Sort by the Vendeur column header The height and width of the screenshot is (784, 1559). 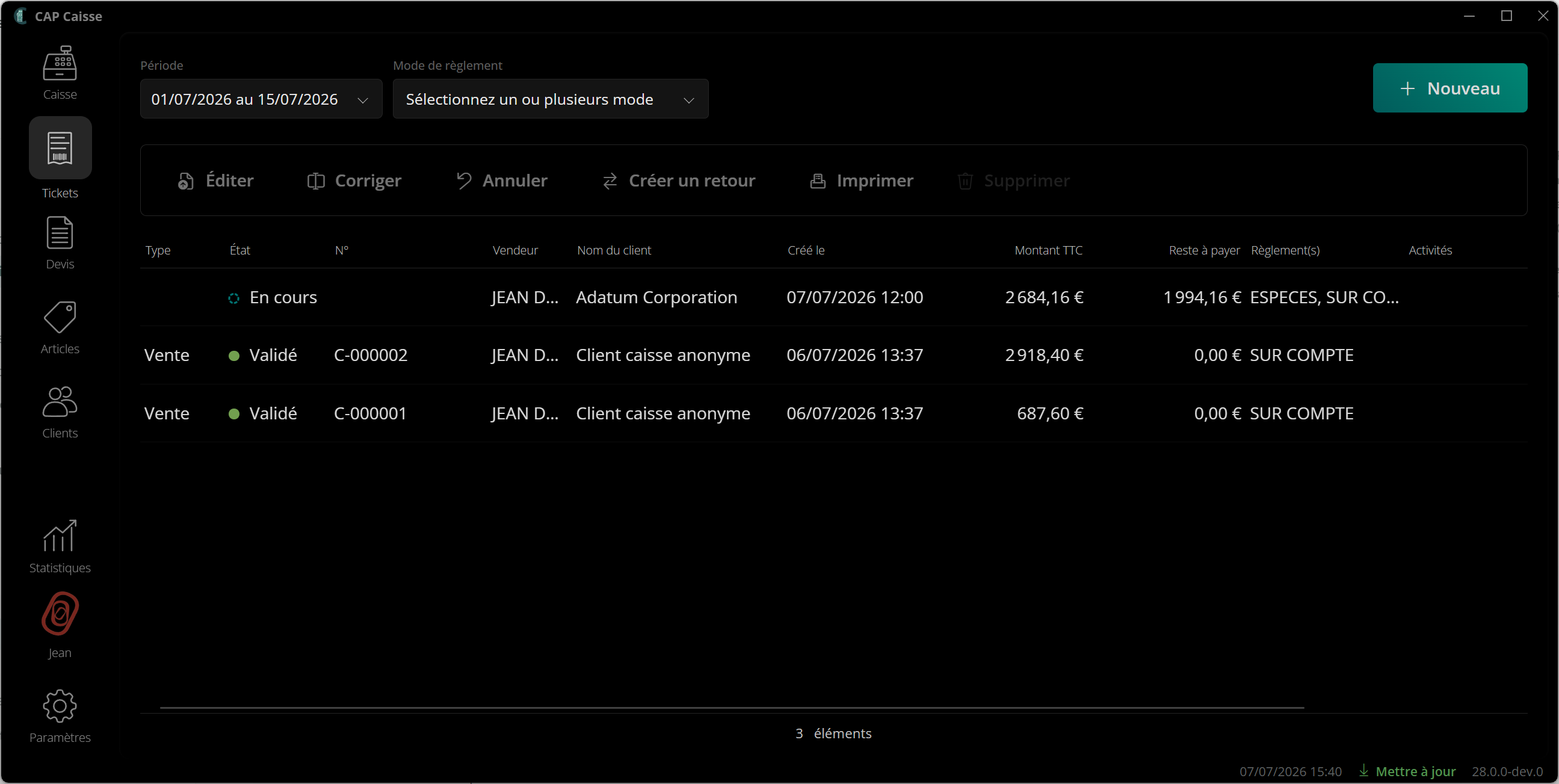(x=515, y=250)
